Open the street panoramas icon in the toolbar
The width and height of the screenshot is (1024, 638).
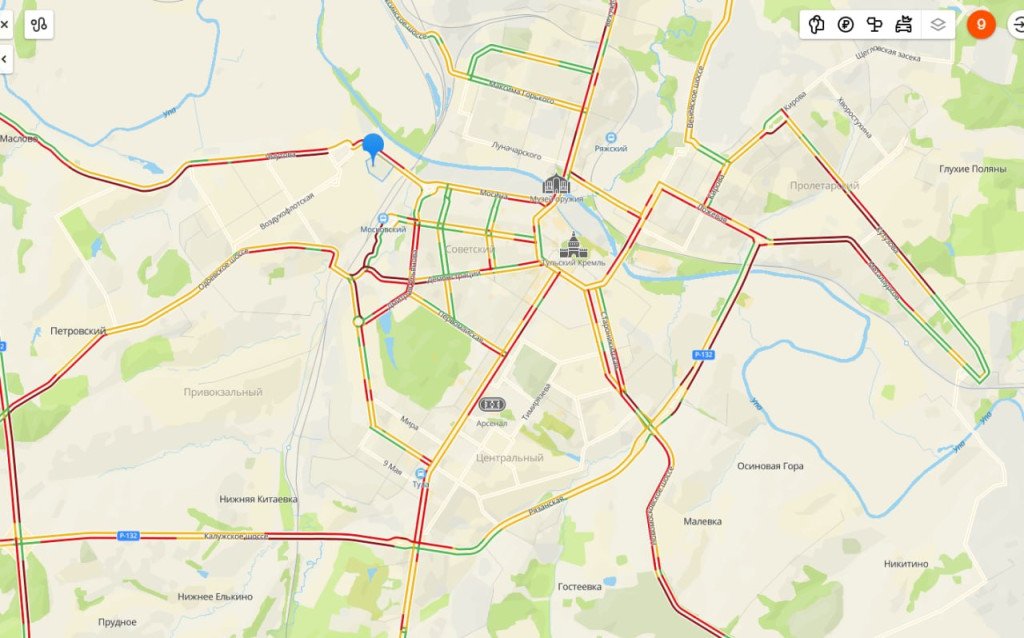816,25
